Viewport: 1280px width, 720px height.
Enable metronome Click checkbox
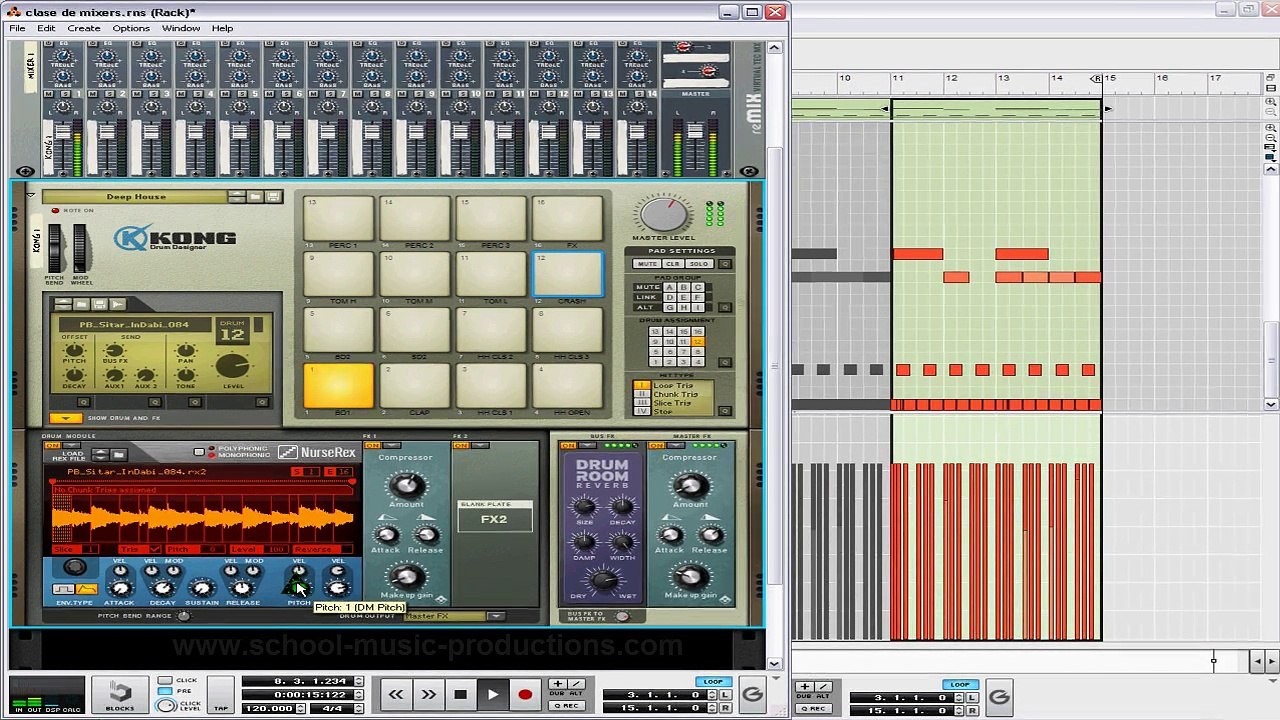pos(165,681)
